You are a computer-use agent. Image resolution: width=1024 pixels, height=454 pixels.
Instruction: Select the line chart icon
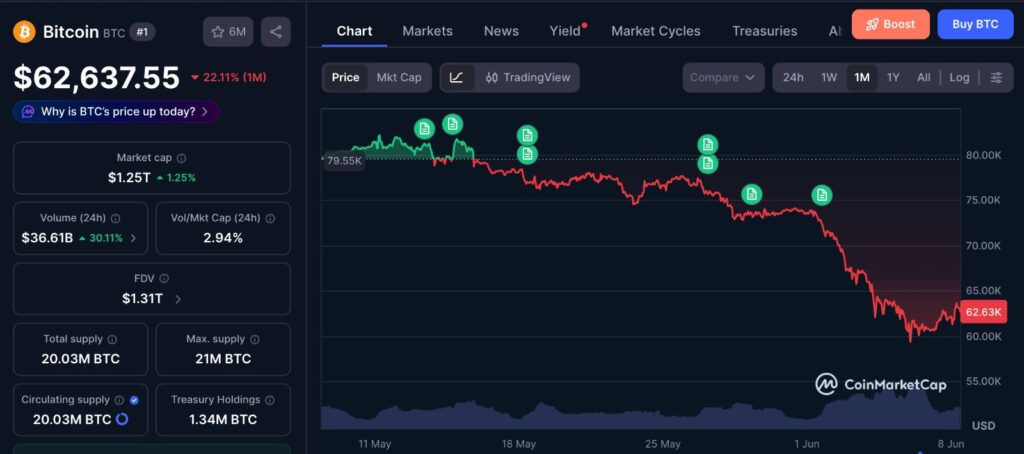(x=457, y=77)
